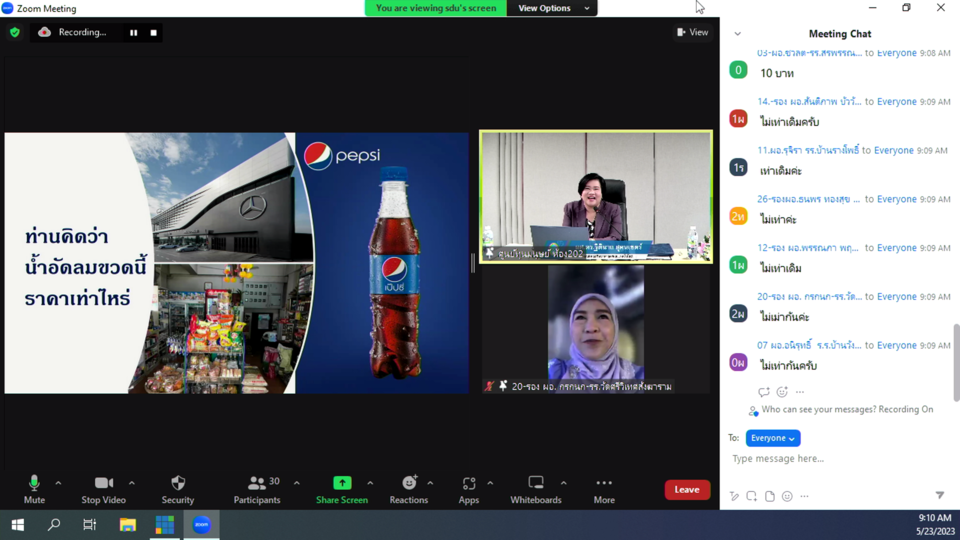Select the presenter video thumbnail ห้อง202
The width and height of the screenshot is (960, 540).
(x=596, y=197)
